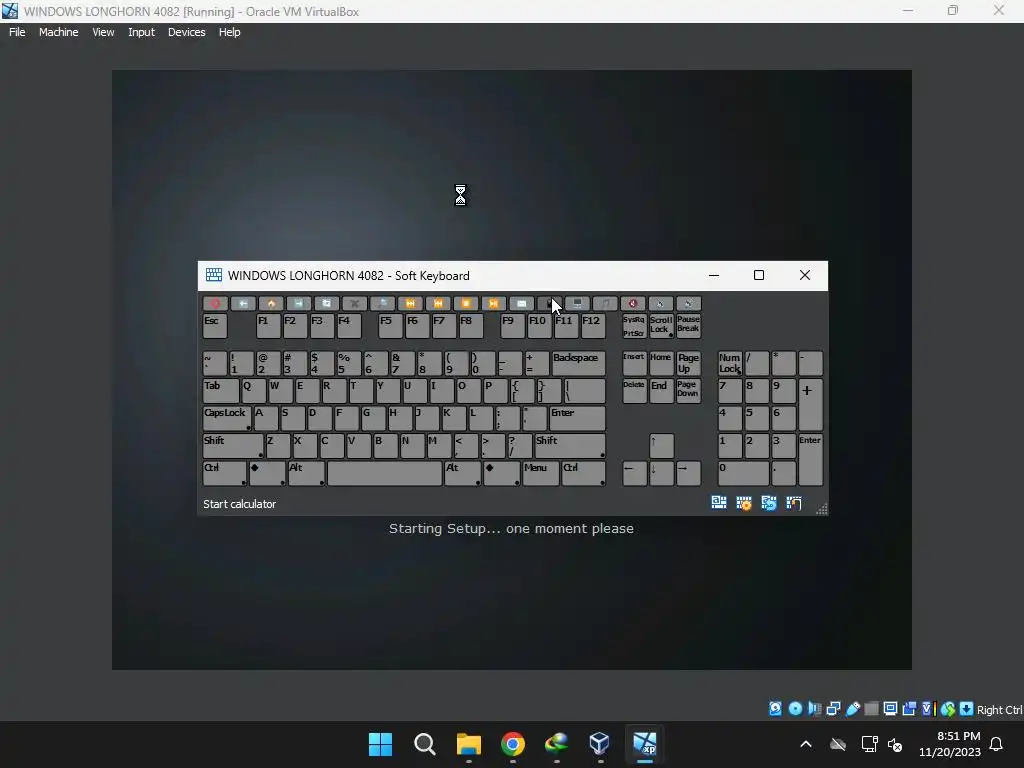Show hidden system tray icons chevron
Screen dimensions: 1024x768
(806, 744)
